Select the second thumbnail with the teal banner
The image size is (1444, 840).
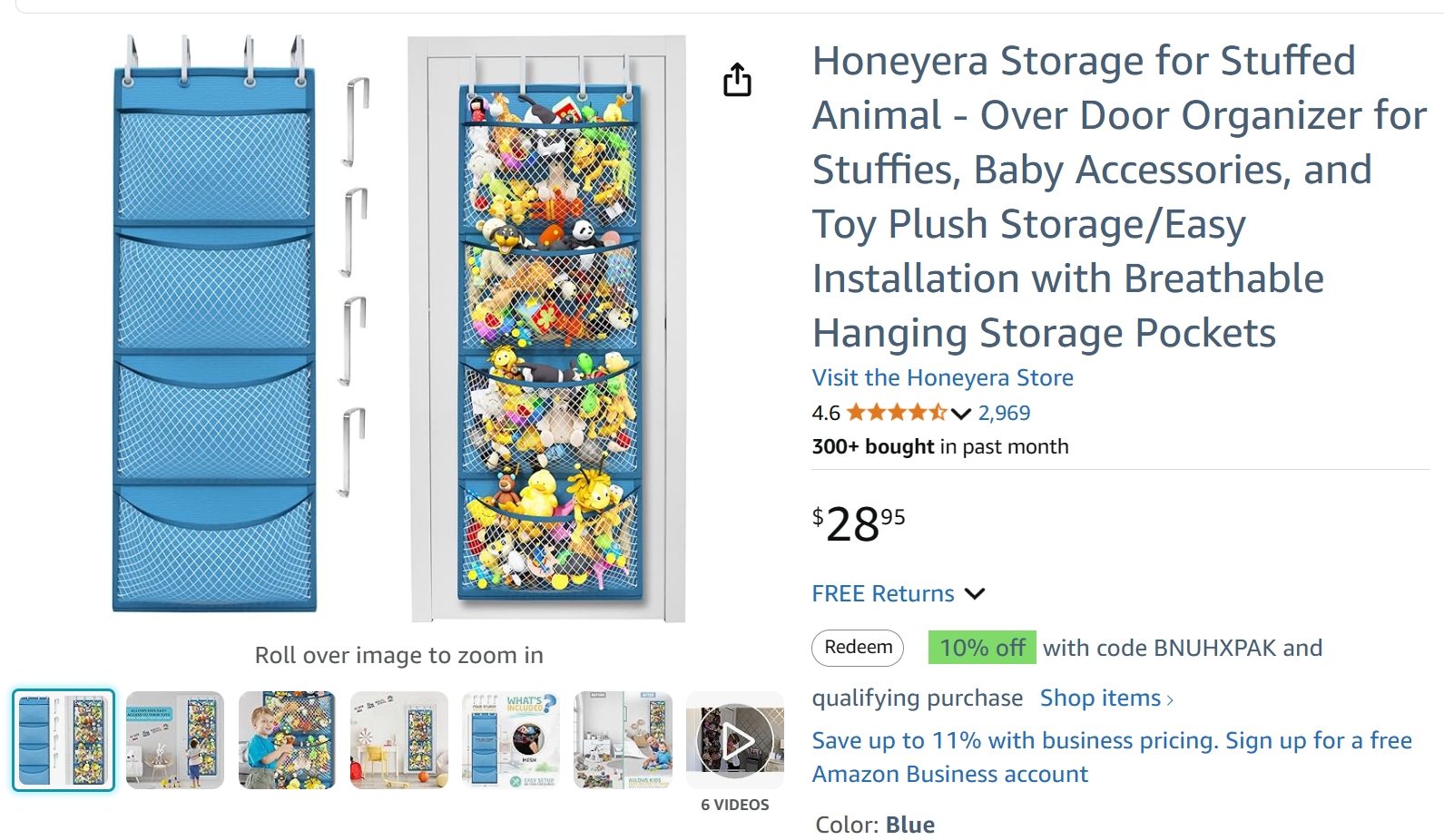175,740
